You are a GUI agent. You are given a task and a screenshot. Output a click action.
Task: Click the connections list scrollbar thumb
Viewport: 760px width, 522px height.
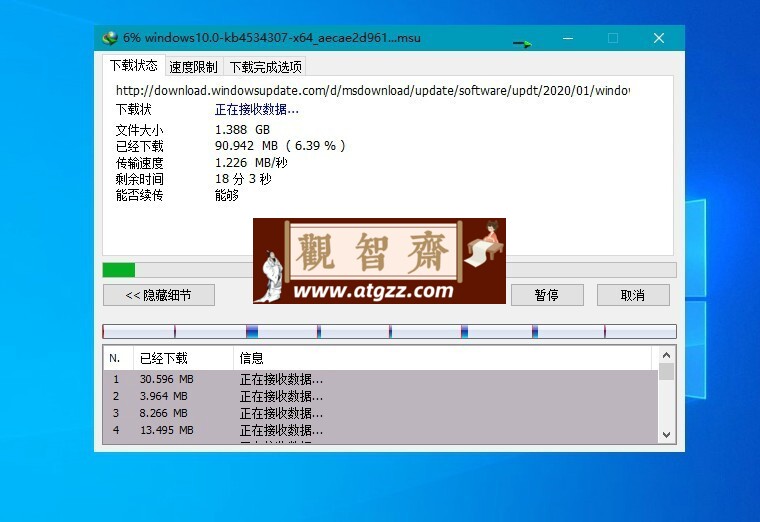(x=666, y=371)
